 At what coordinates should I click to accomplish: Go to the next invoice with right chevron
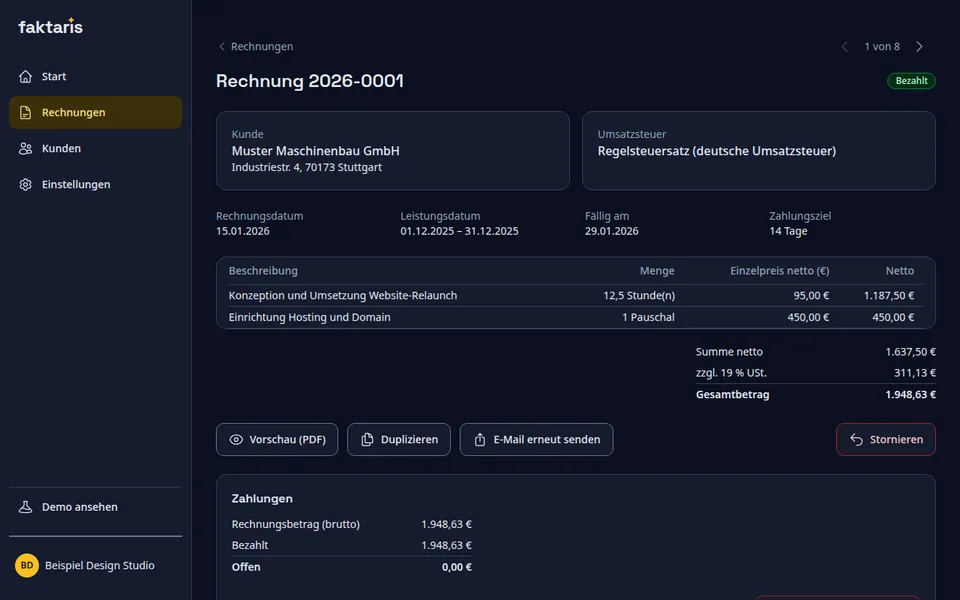919,47
